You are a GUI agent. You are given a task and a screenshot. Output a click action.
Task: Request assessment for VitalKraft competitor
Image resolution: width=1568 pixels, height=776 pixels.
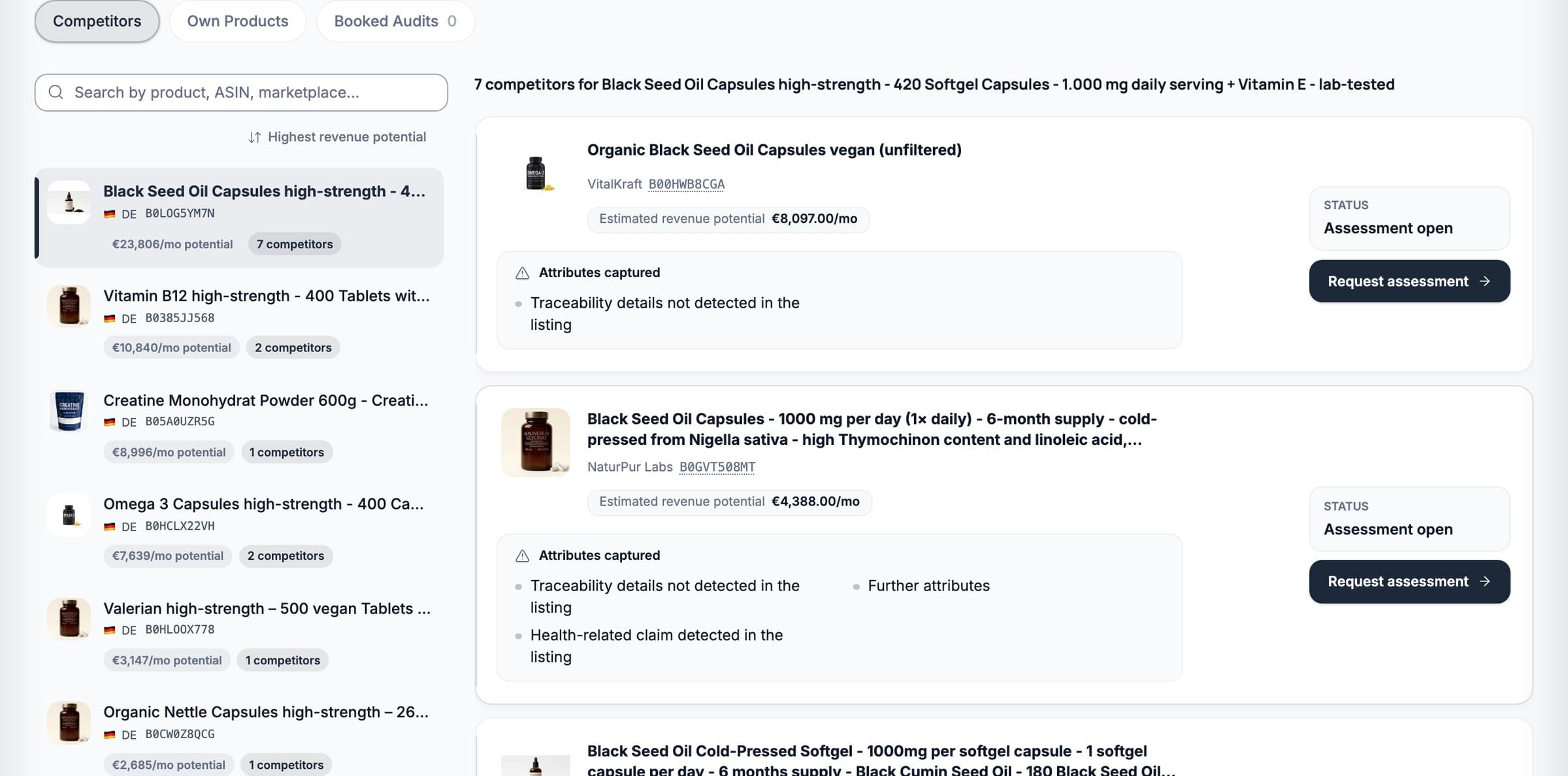tap(1409, 282)
